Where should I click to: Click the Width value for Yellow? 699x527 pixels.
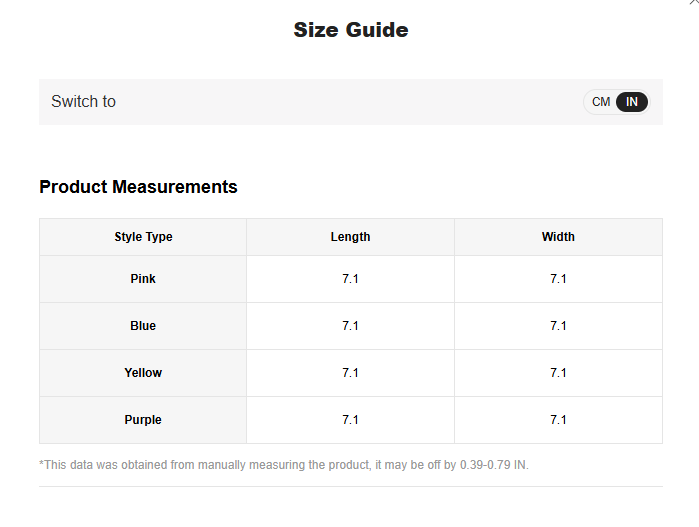[x=558, y=373]
